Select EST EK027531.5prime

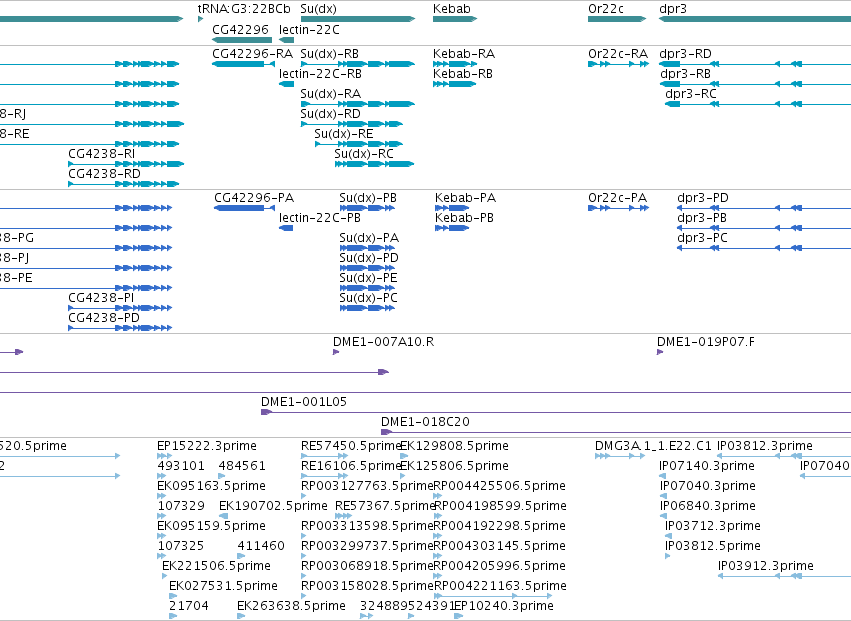point(173,596)
